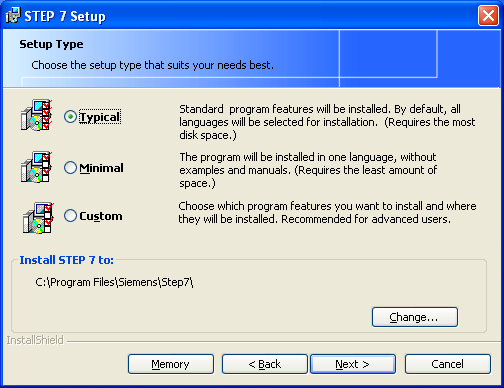
Task: Cancel the STEP 7 setup
Action: pos(448,364)
